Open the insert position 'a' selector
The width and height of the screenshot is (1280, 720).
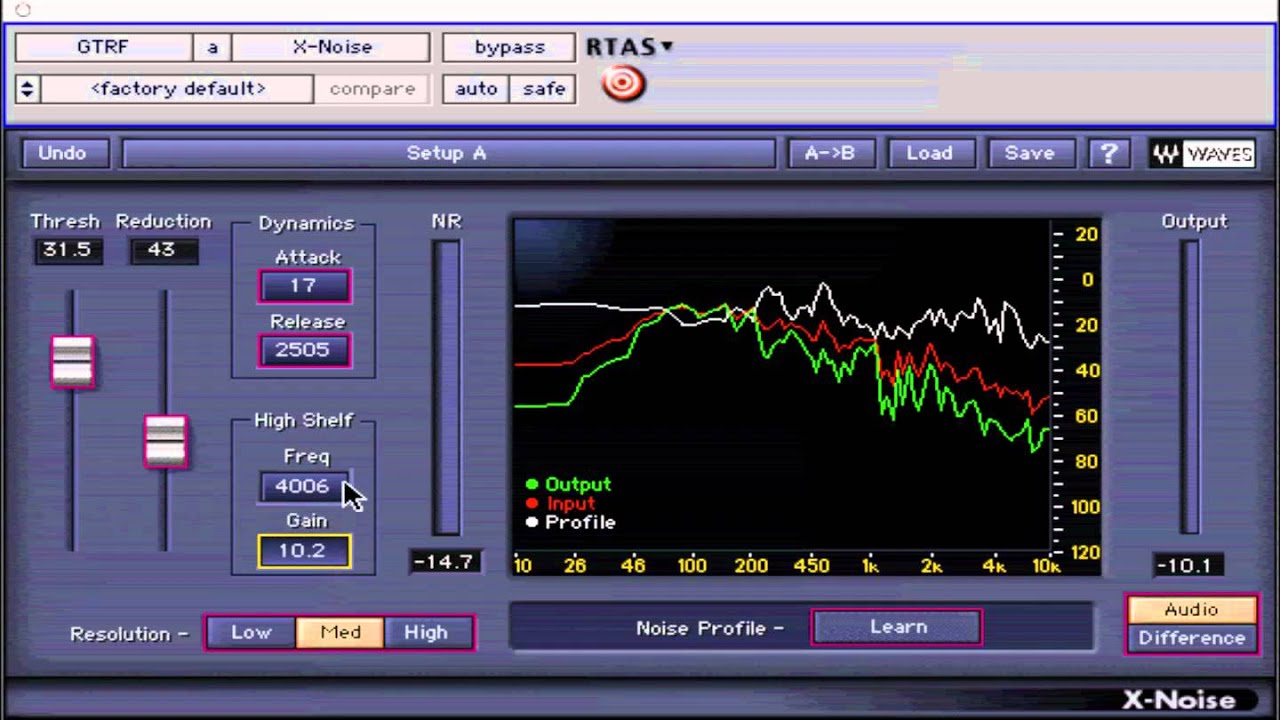pyautogui.click(x=212, y=47)
